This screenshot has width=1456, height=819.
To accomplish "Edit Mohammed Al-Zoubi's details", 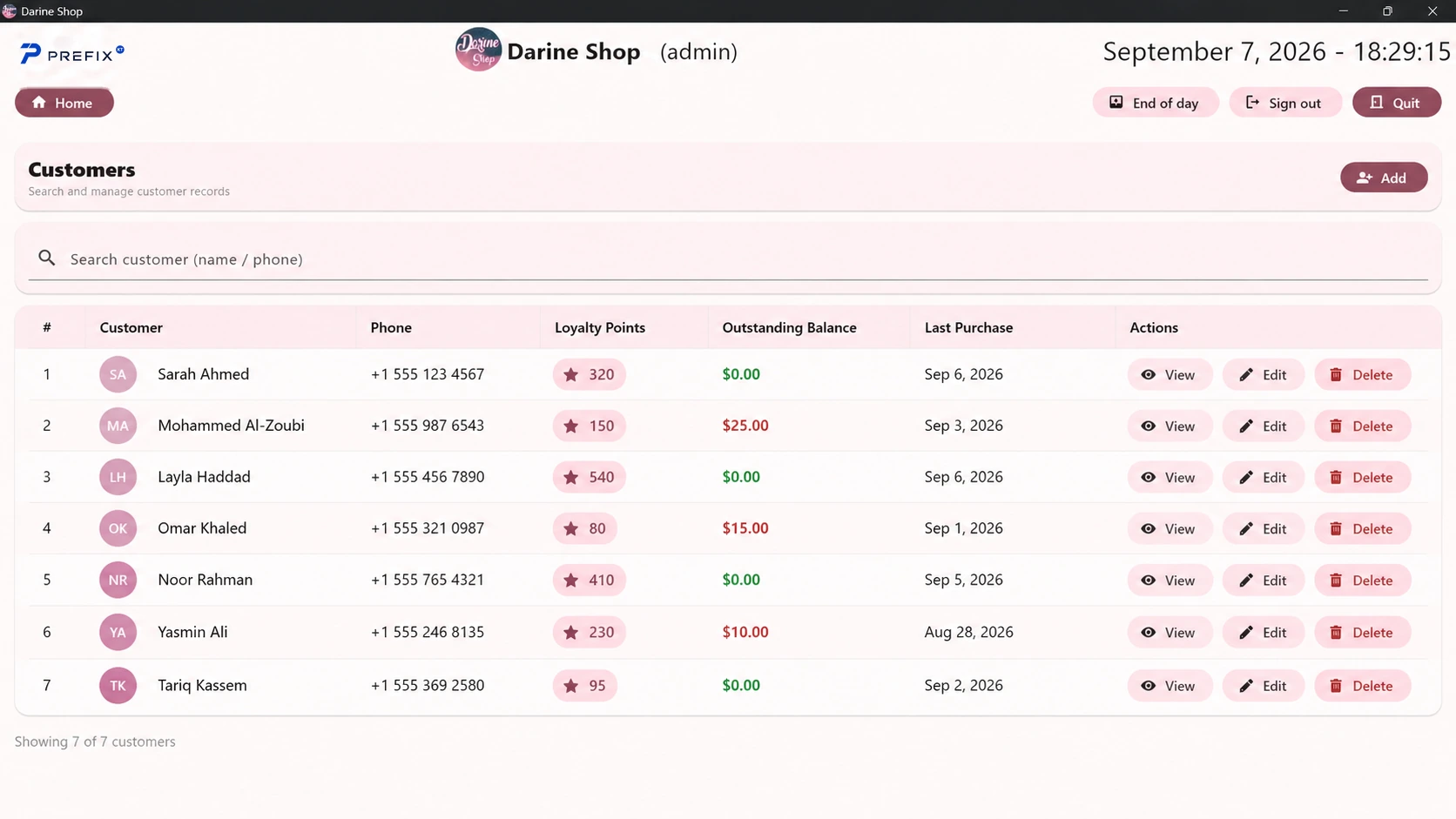I will [1263, 426].
